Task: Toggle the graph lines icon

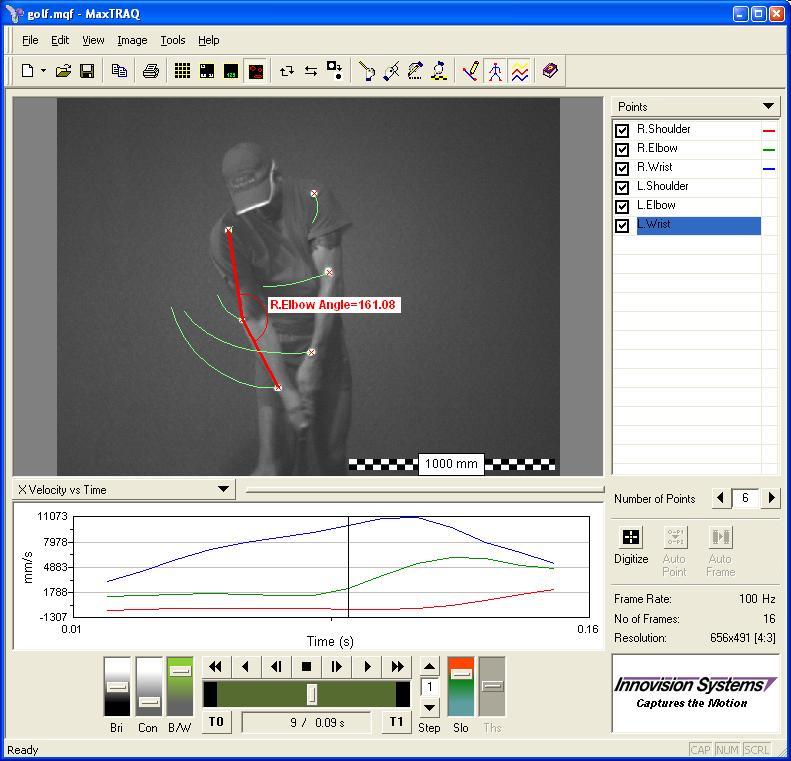Action: (x=520, y=71)
